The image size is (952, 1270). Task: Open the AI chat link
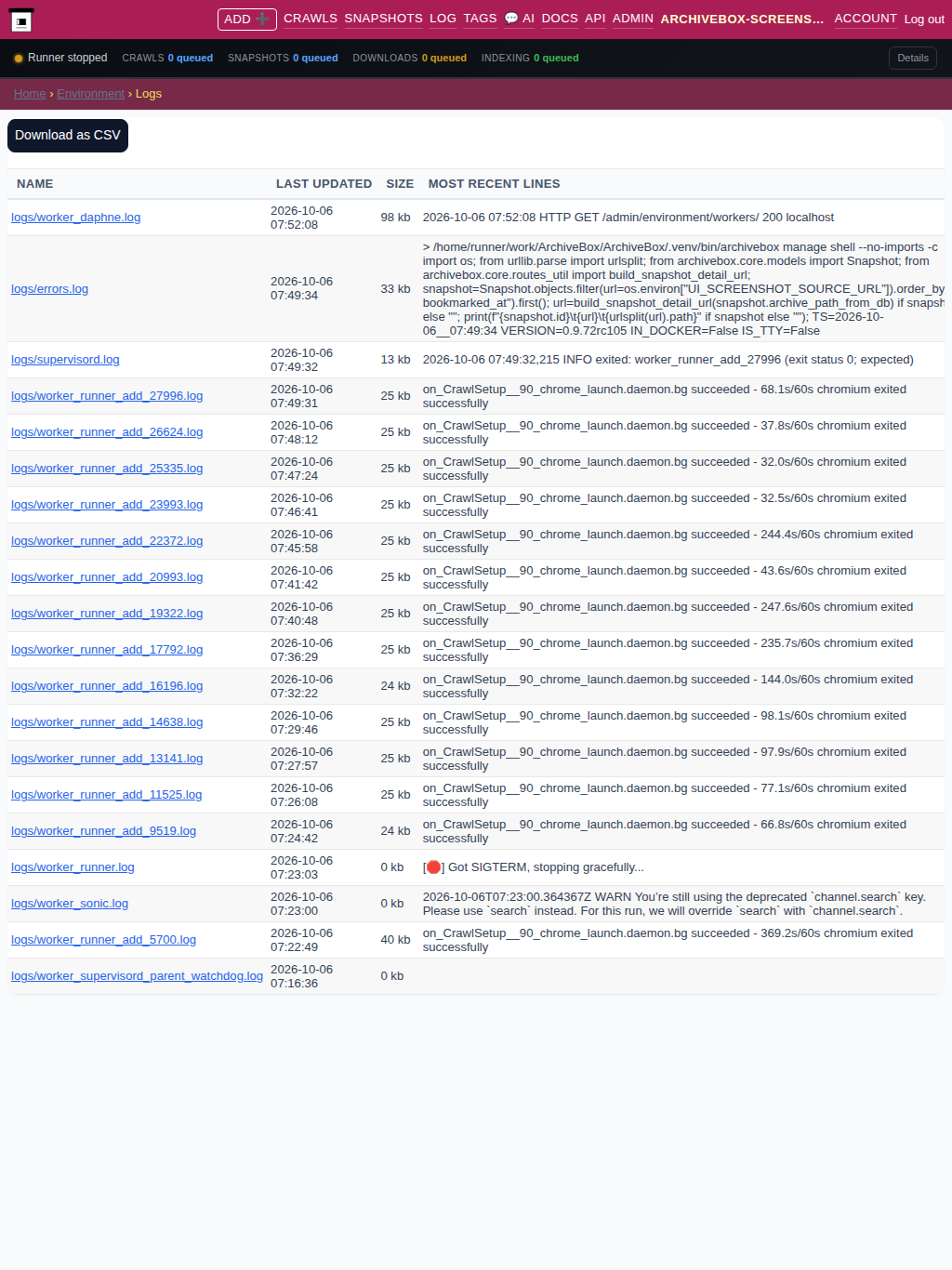coord(519,19)
